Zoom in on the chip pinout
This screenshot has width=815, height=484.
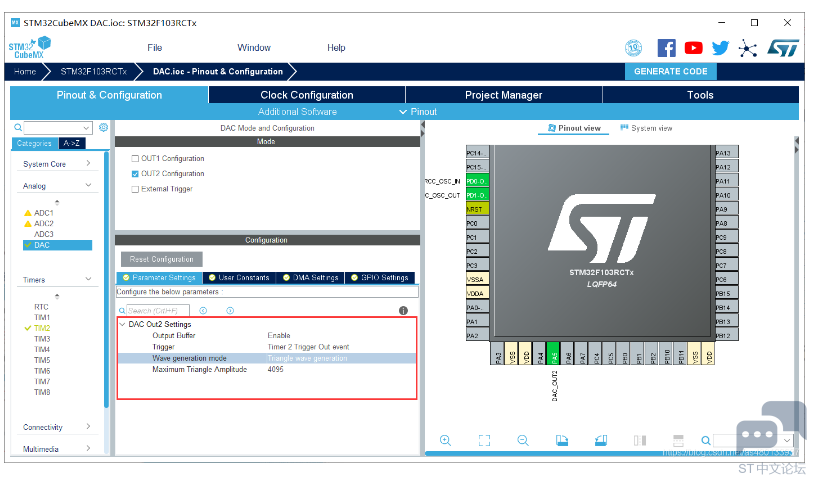point(445,440)
